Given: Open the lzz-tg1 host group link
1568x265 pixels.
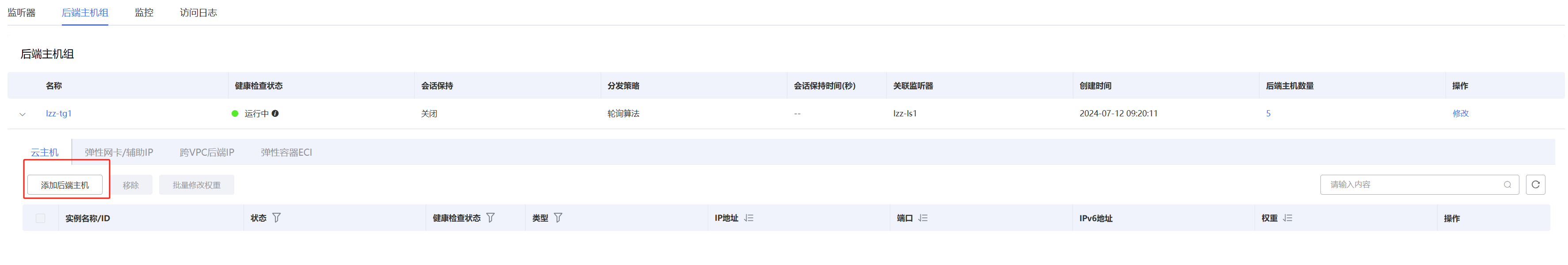Looking at the screenshot, I should (59, 113).
